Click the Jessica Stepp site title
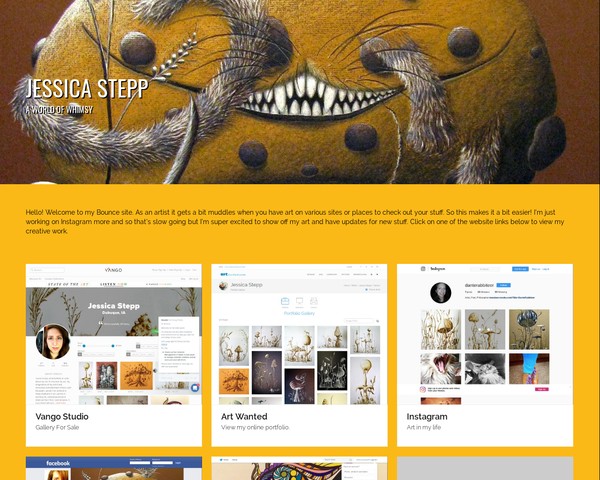The height and width of the screenshot is (480, 600). 87,88
